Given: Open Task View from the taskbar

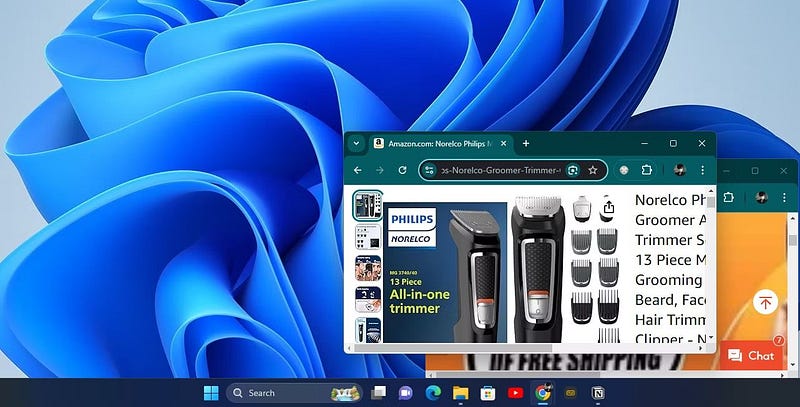Looking at the screenshot, I should coord(378,393).
